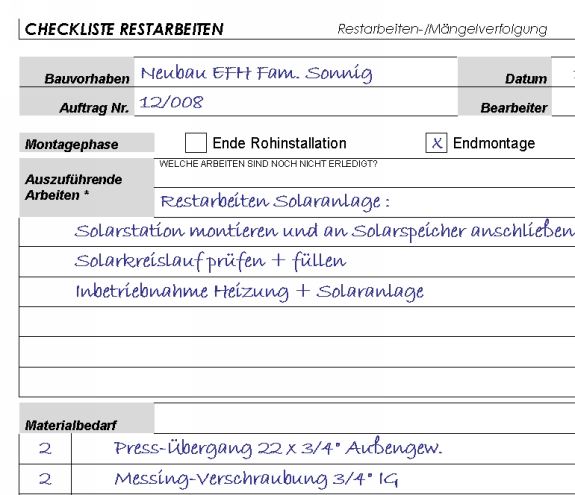Click the 'Datum' label
Screen dimensions: 575x495
tap(526, 78)
